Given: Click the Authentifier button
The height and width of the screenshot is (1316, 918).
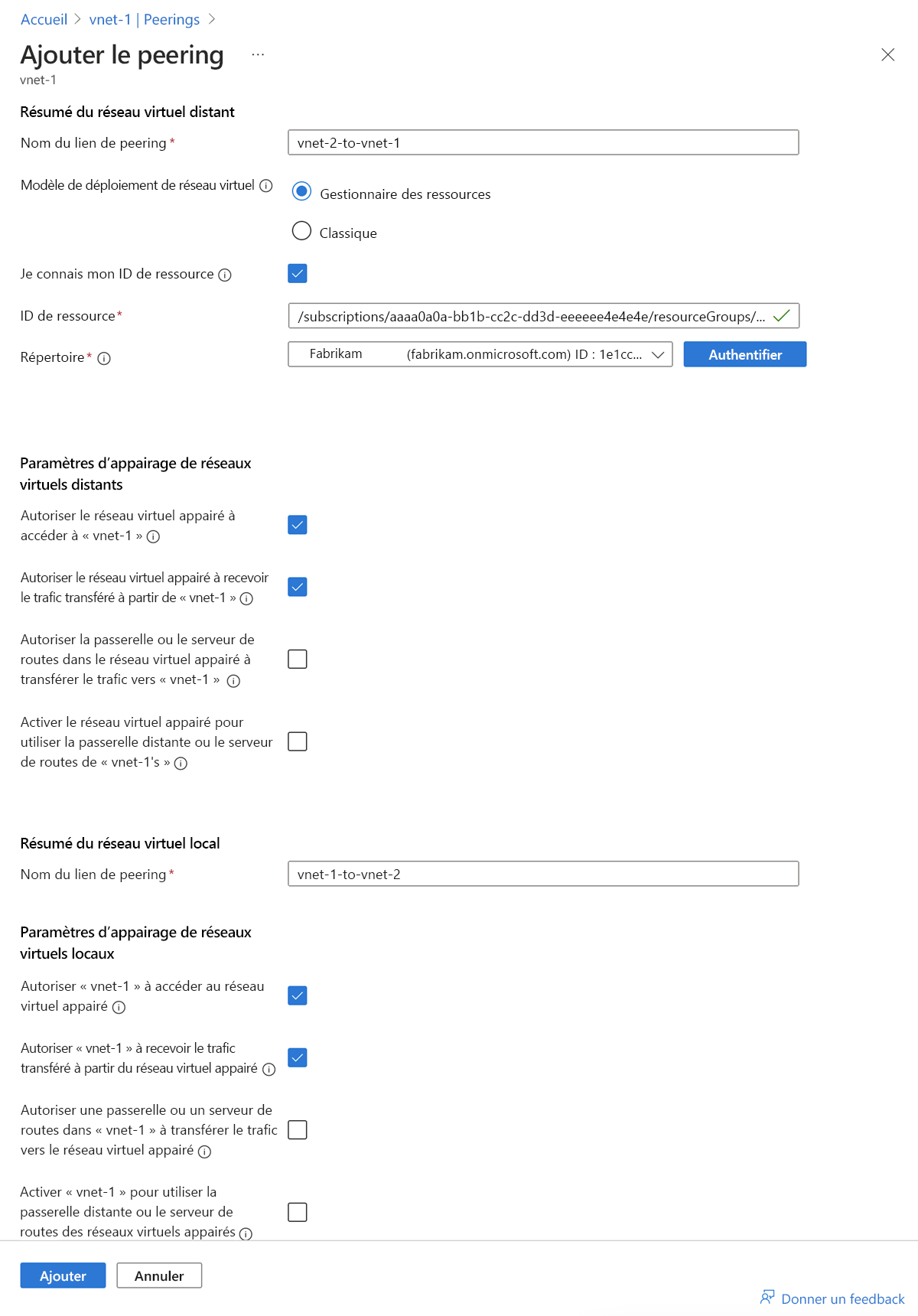Looking at the screenshot, I should pyautogui.click(x=744, y=354).
